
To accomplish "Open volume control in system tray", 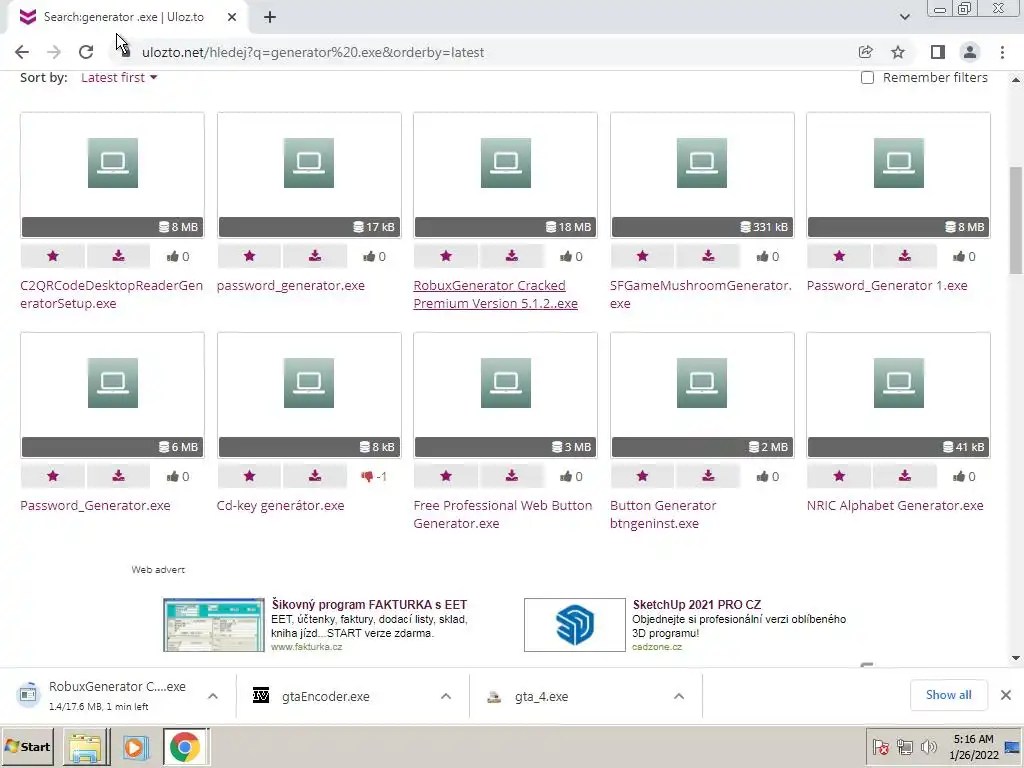I will (928, 746).
